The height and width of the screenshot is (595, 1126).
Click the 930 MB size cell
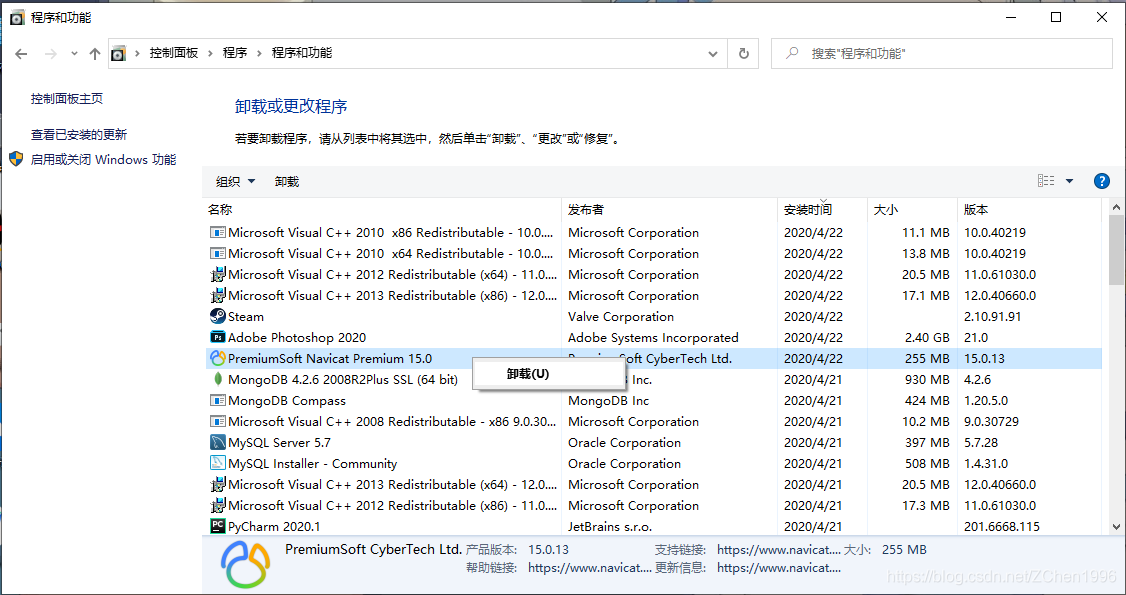pos(928,379)
